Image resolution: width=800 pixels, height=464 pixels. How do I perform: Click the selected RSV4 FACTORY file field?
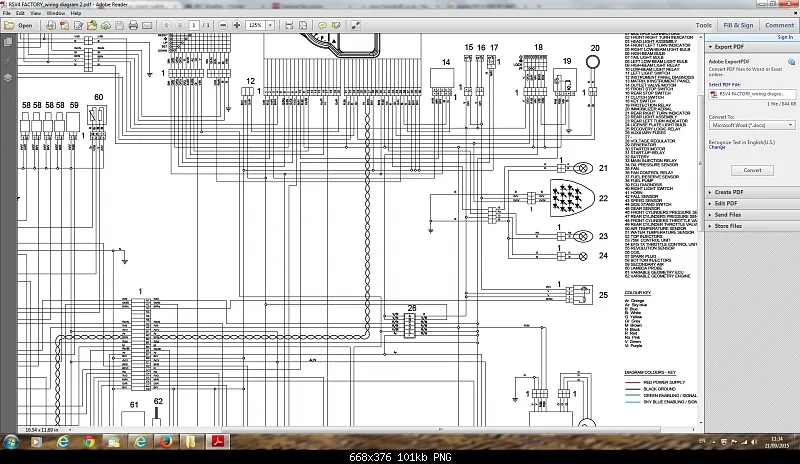pyautogui.click(x=753, y=94)
